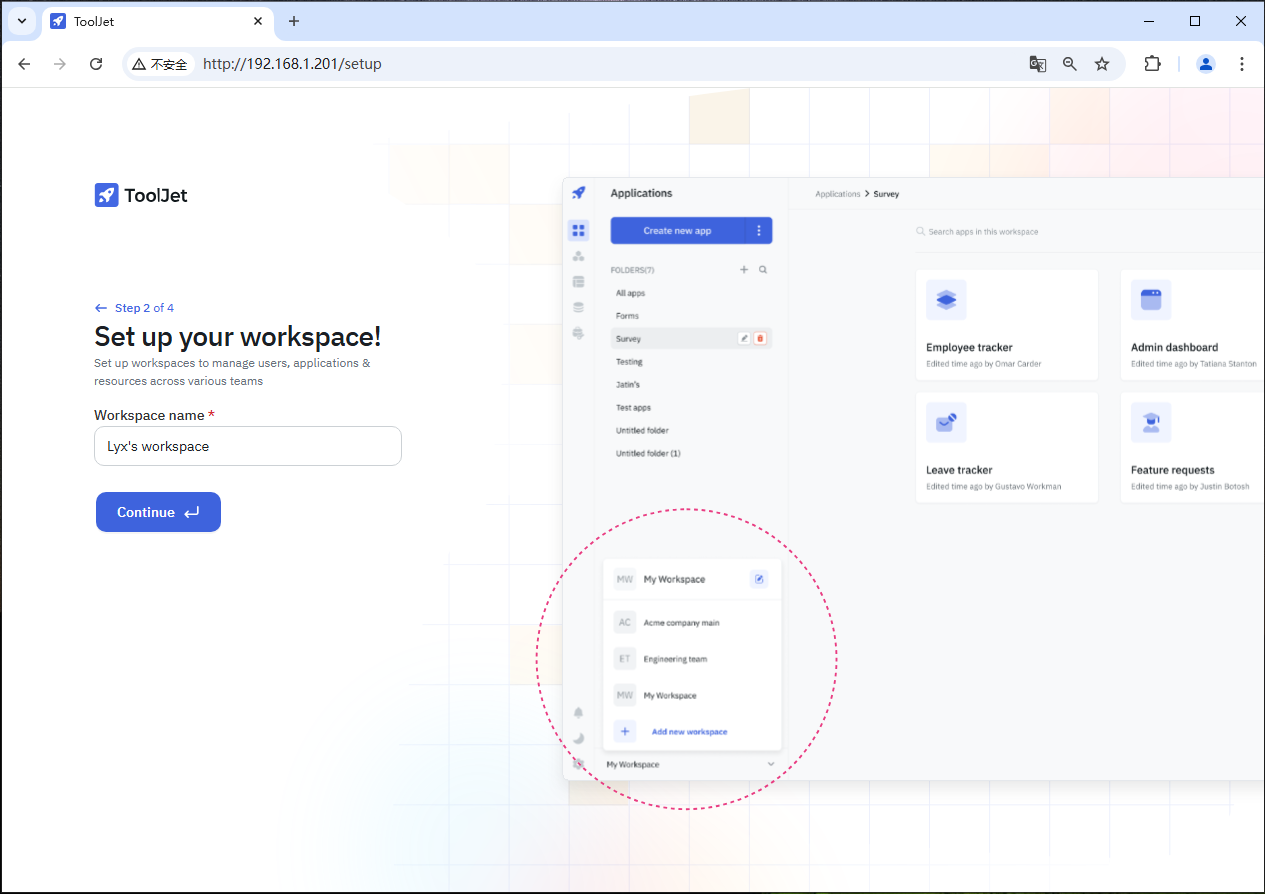This screenshot has height=894, width=1265.
Task: Click the apps grid icon in preview sidebar
Action: click(578, 231)
